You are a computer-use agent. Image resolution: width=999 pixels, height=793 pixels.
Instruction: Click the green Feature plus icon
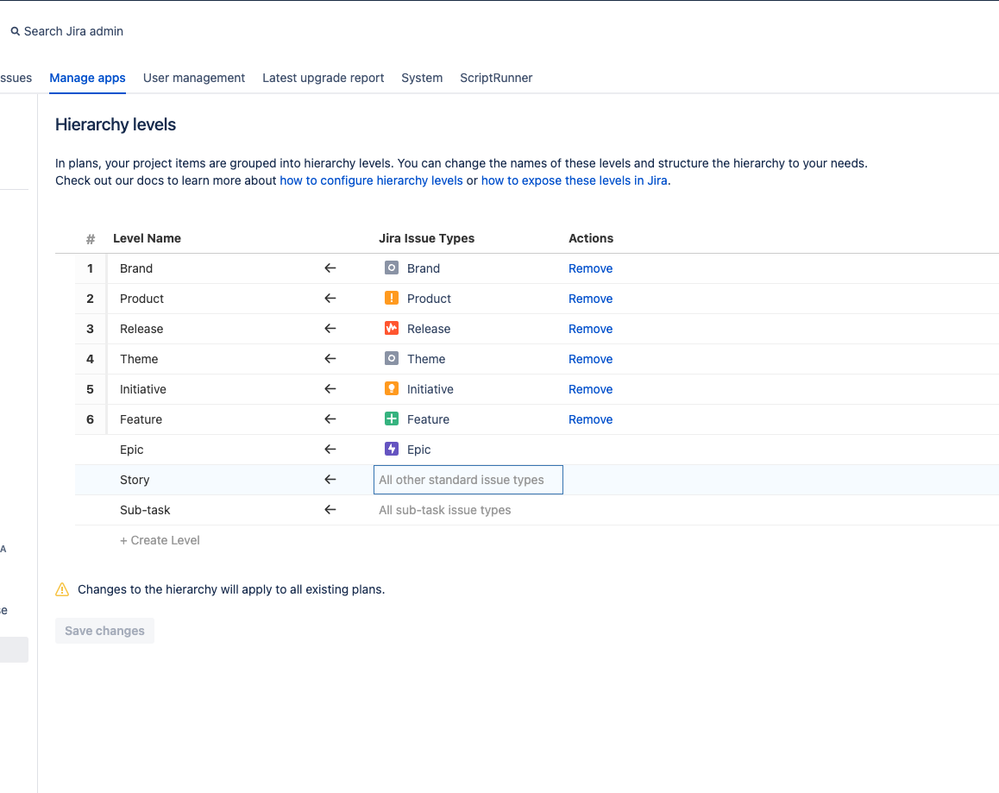[391, 419]
